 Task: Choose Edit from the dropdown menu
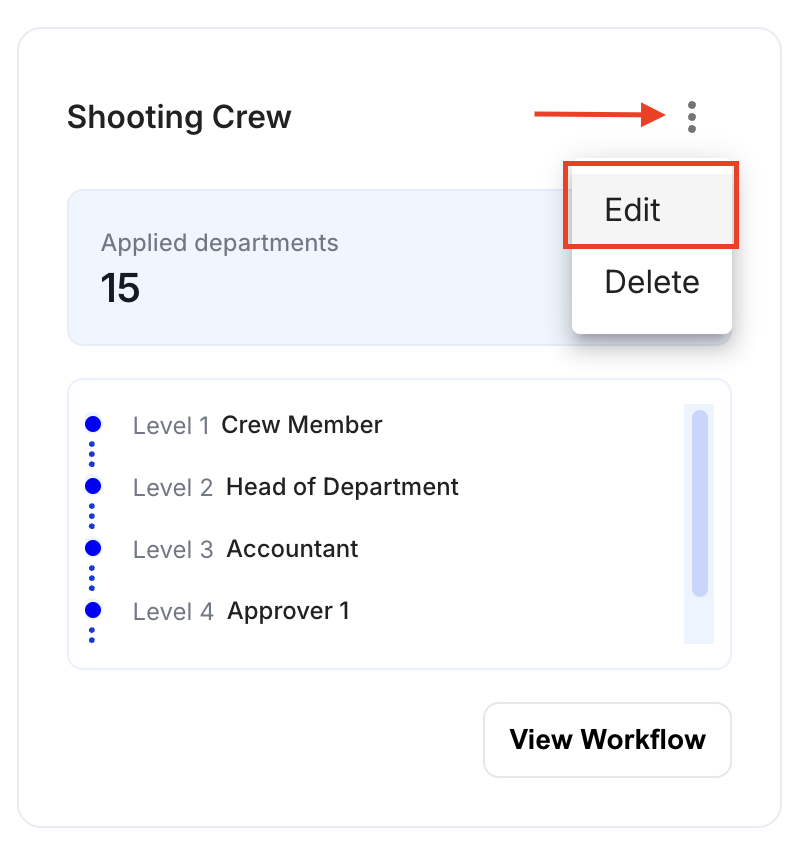click(651, 209)
